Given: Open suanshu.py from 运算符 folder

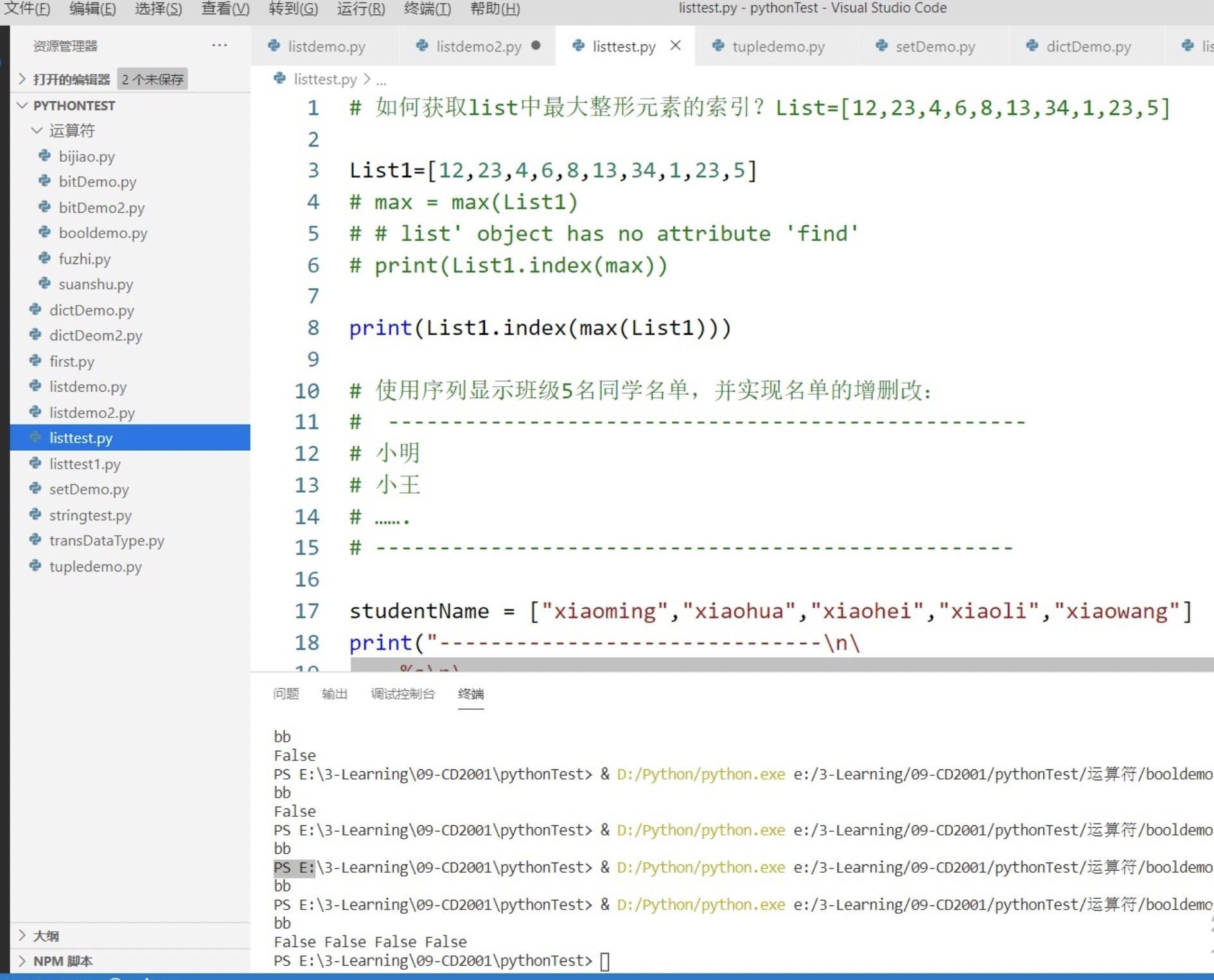Looking at the screenshot, I should tap(95, 284).
